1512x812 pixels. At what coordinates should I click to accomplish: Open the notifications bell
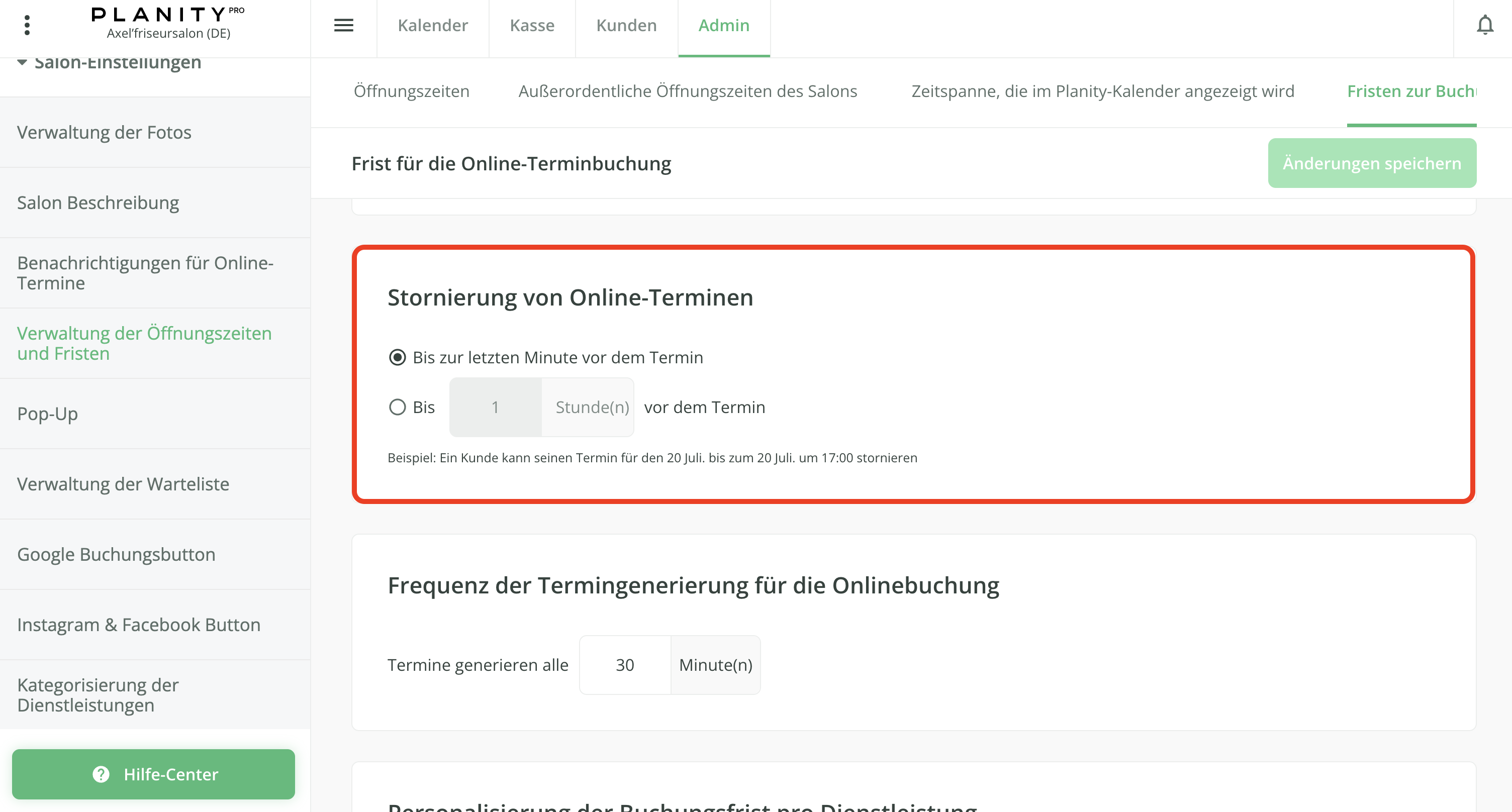(1485, 25)
